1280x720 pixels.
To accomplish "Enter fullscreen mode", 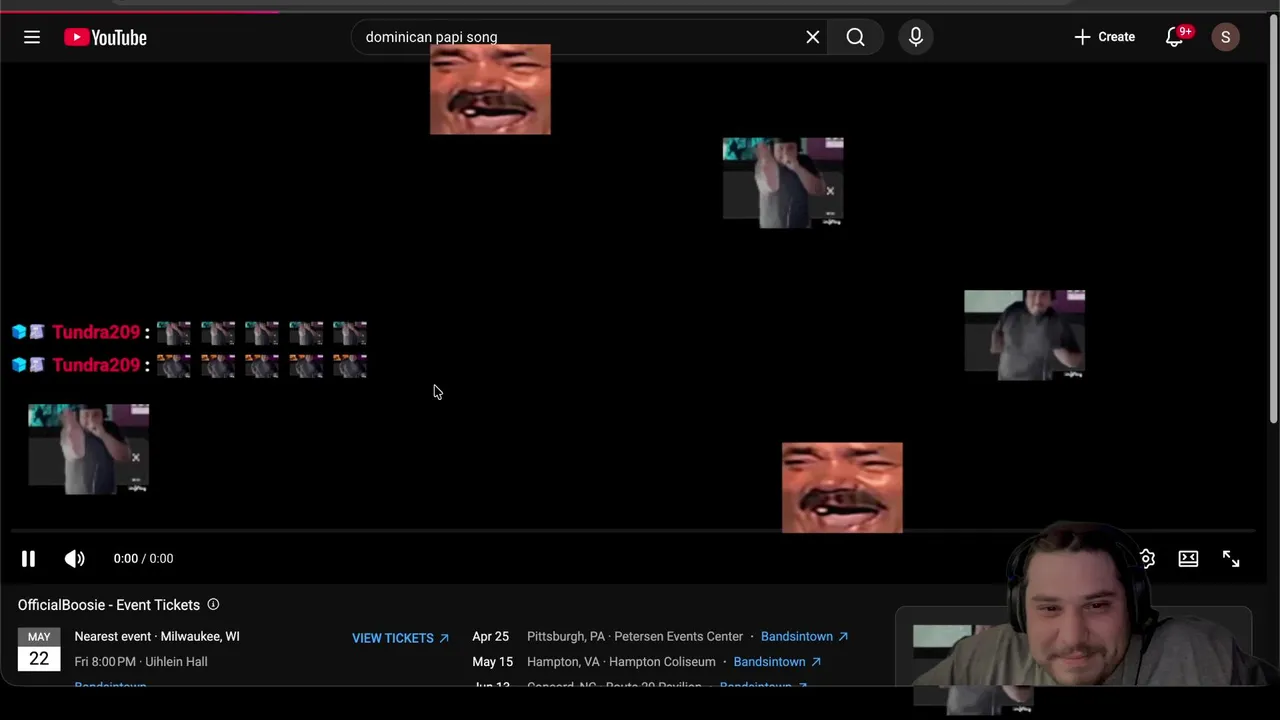I will [x=1231, y=559].
